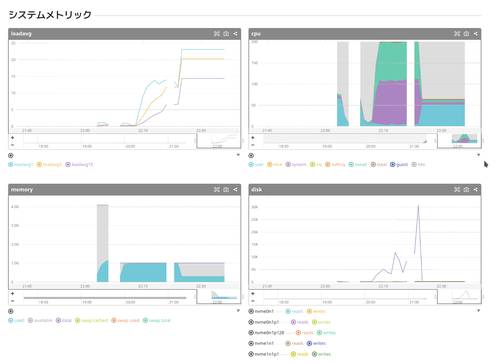Toggle cpu guest series visibility

(x=399, y=164)
